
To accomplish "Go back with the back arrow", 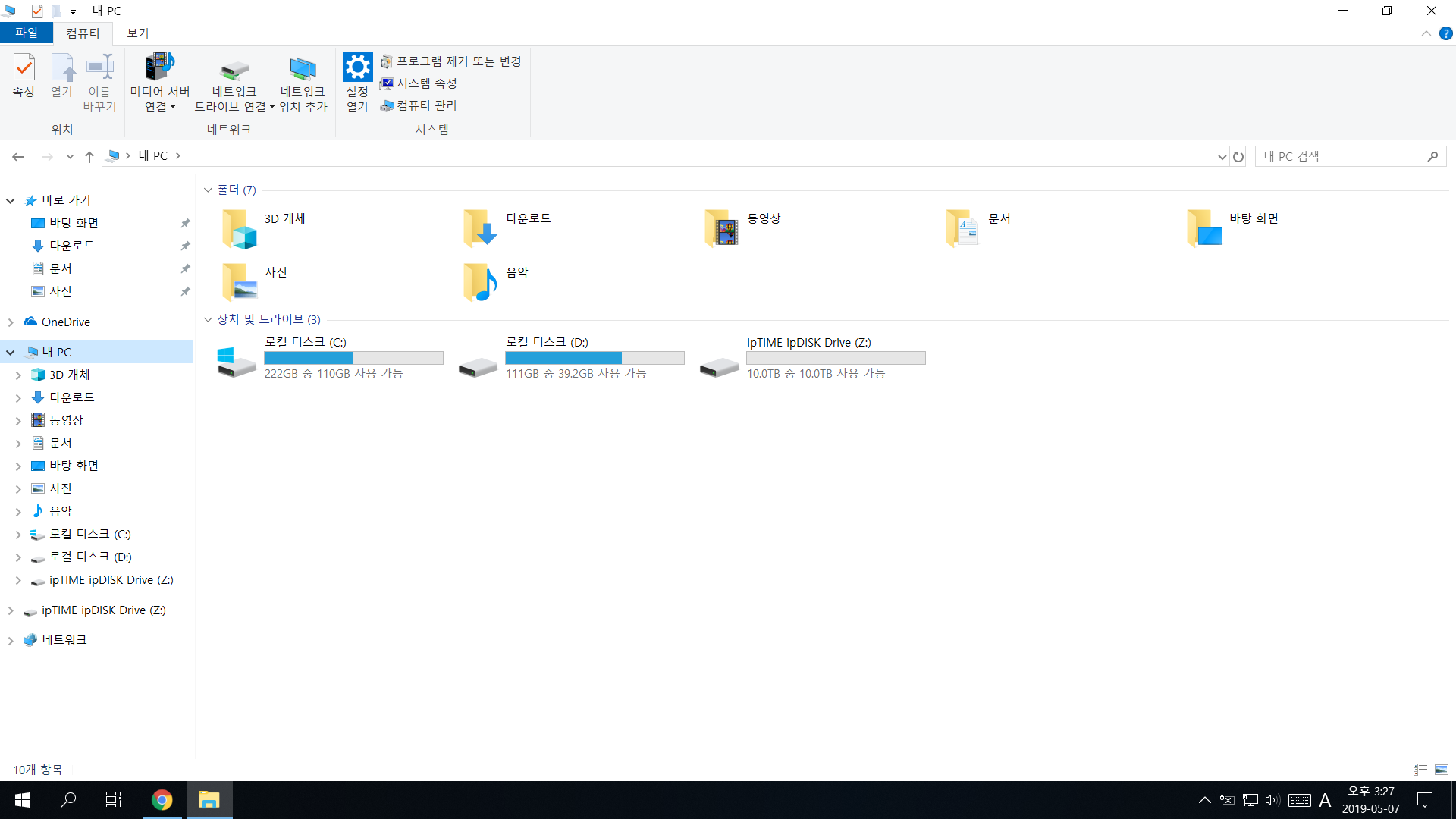I will pyautogui.click(x=18, y=156).
